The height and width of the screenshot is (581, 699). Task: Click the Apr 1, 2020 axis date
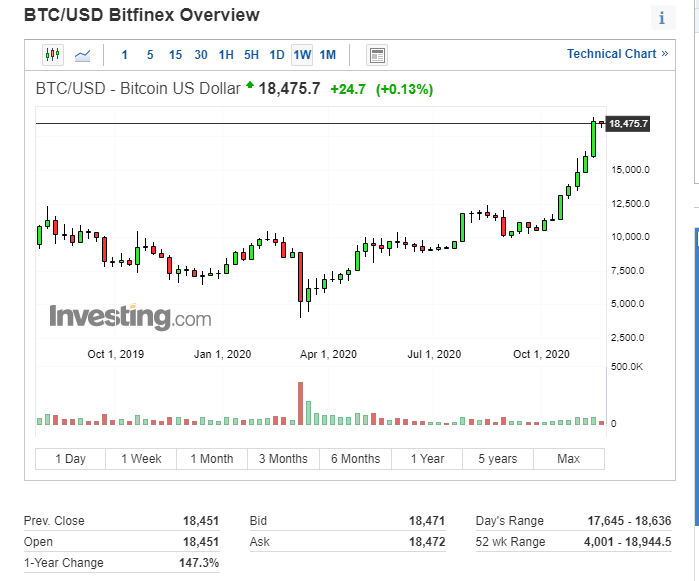pyautogui.click(x=328, y=354)
